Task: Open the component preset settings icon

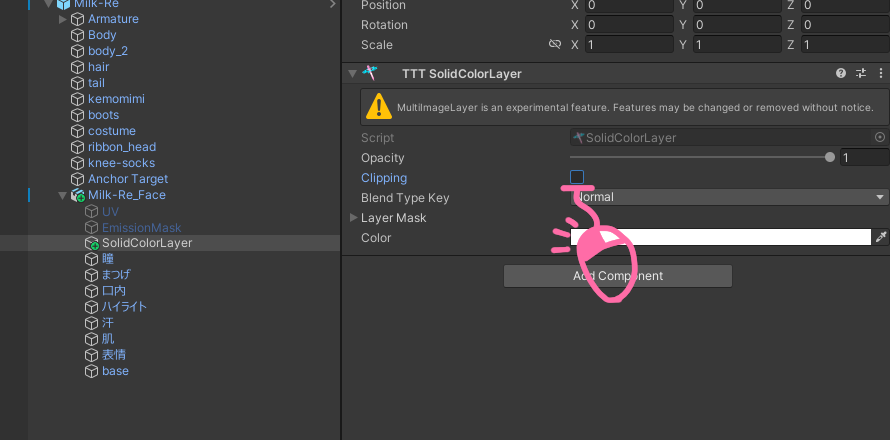Action: click(x=860, y=74)
